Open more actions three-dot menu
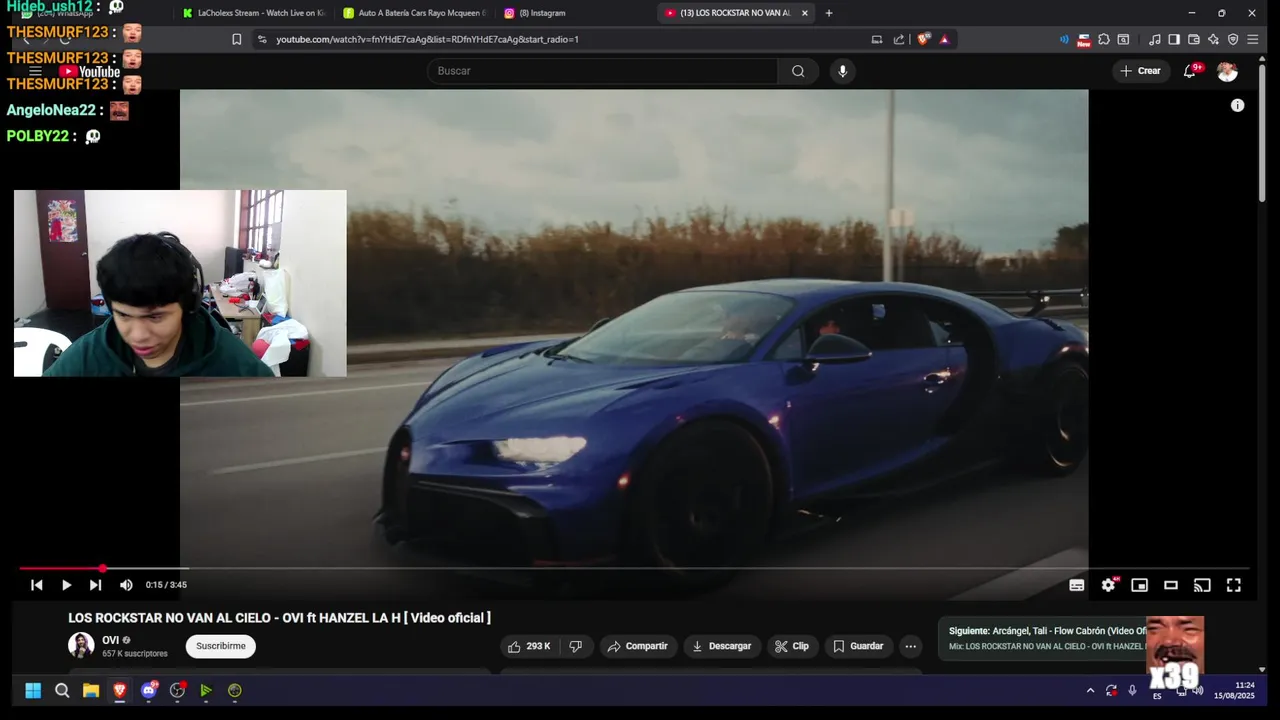Viewport: 1280px width, 720px height. click(x=910, y=646)
